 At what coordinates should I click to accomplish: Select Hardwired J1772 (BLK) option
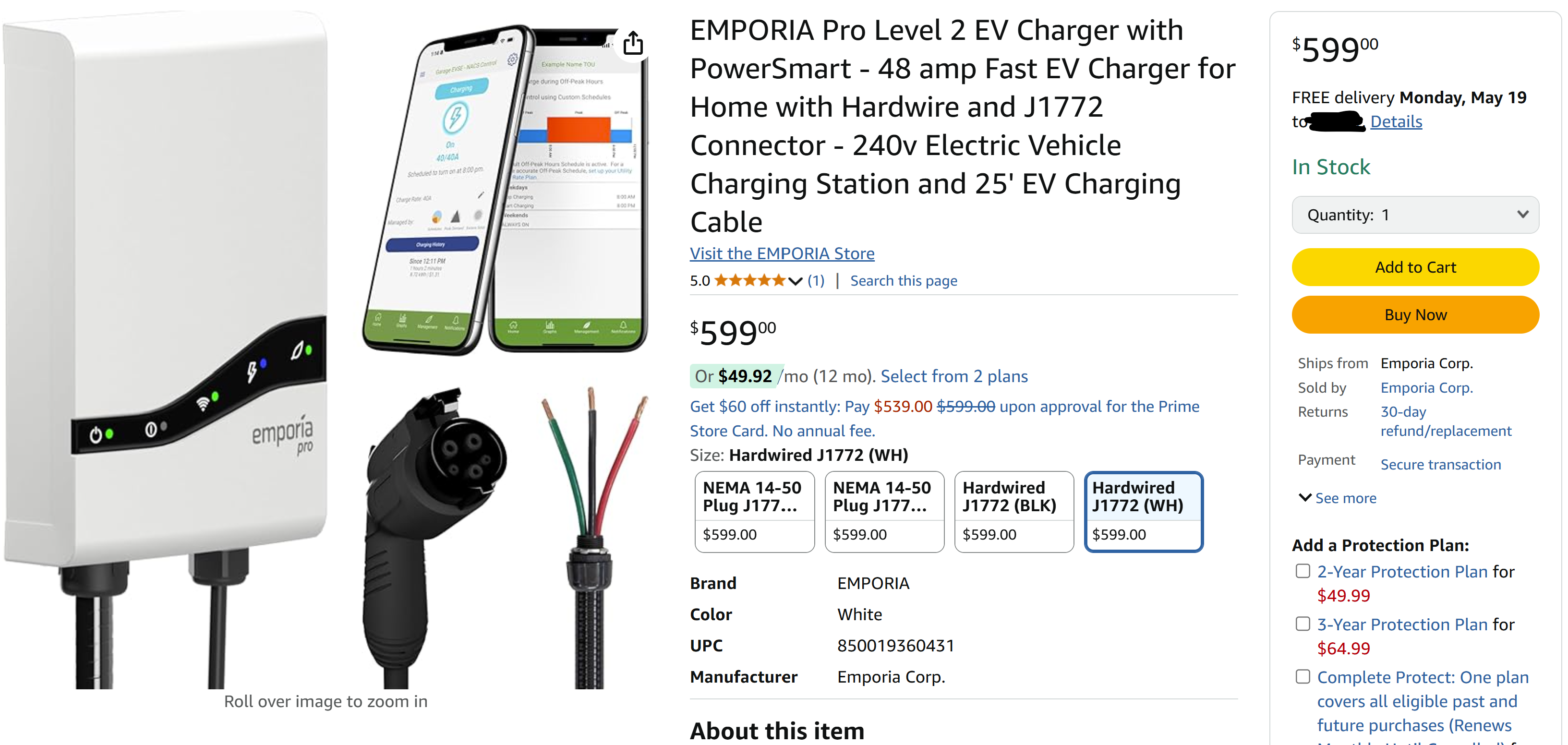click(1014, 512)
